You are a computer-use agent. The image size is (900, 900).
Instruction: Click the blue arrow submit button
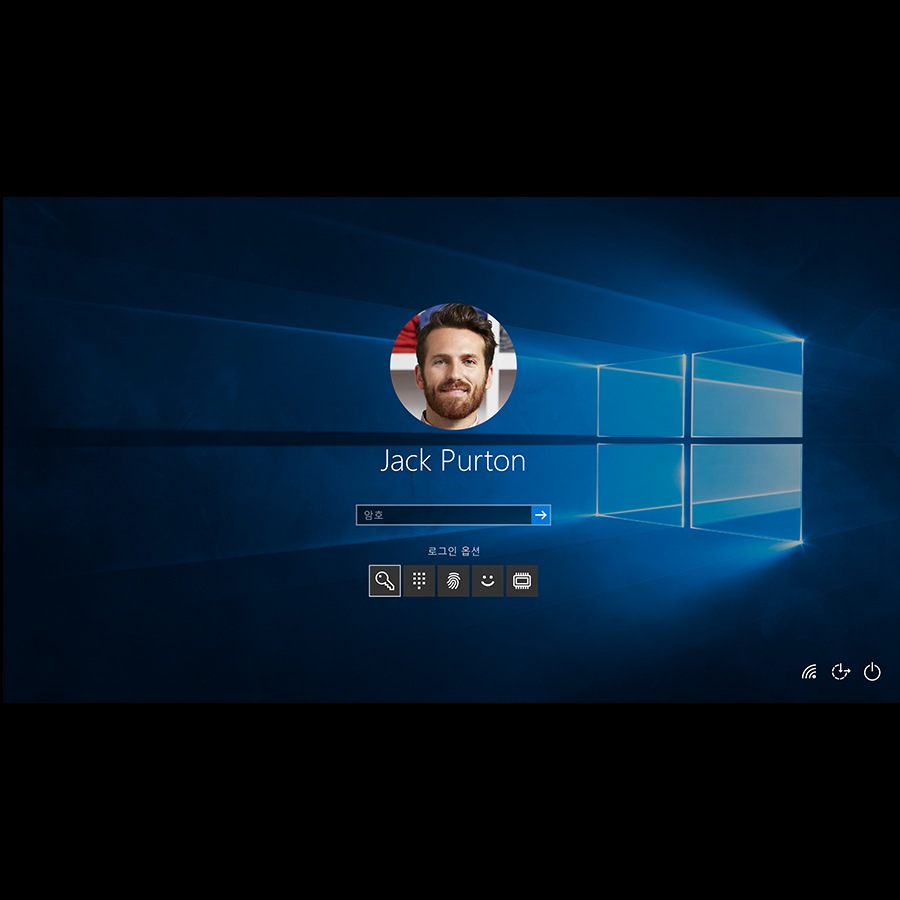(541, 515)
